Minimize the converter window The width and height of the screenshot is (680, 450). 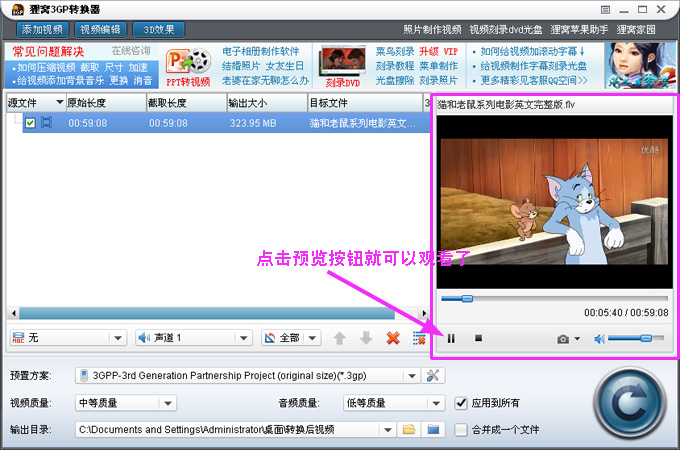click(x=624, y=10)
